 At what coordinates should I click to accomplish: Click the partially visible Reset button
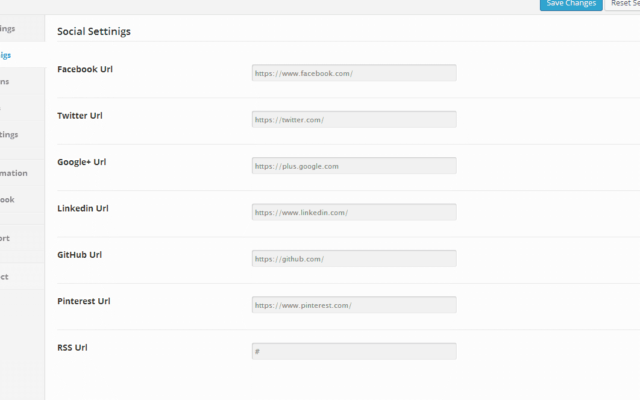click(x=622, y=4)
